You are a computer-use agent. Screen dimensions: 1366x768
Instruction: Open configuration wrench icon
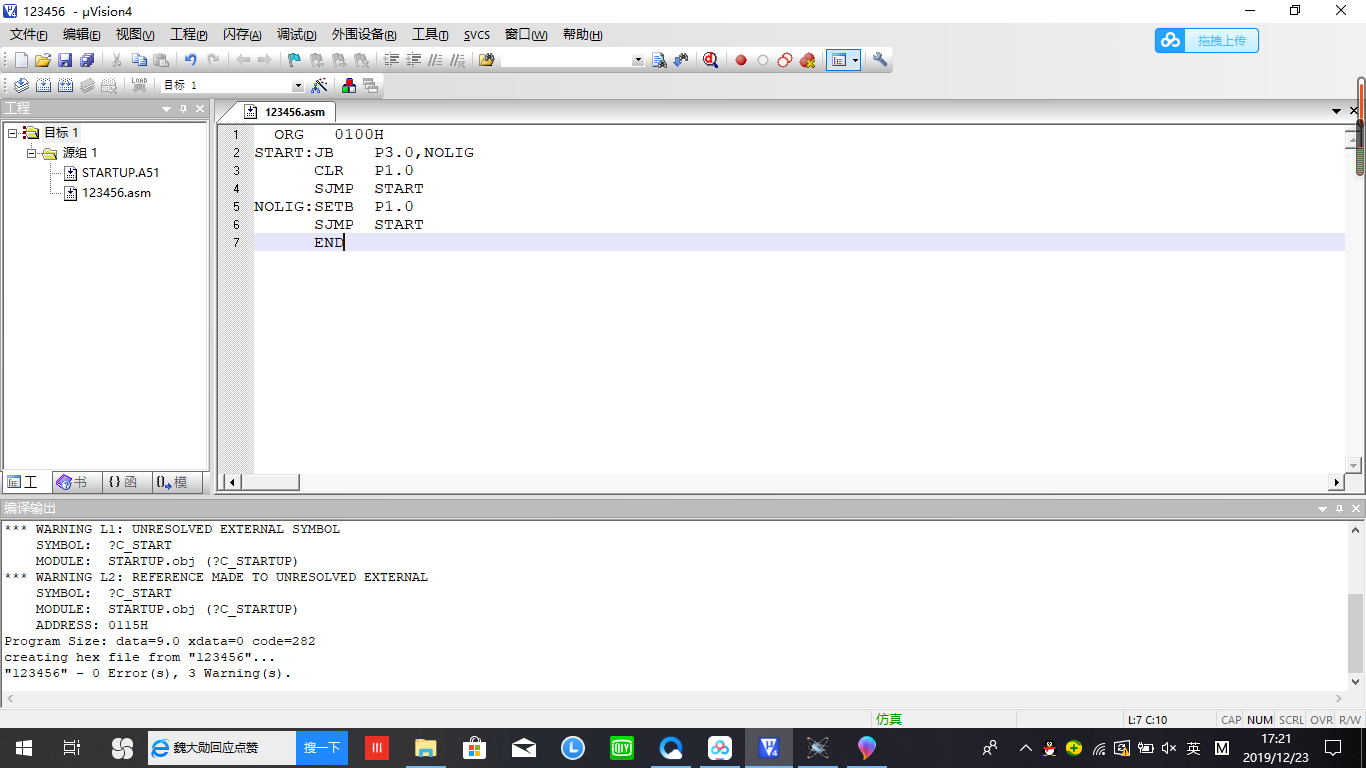880,60
